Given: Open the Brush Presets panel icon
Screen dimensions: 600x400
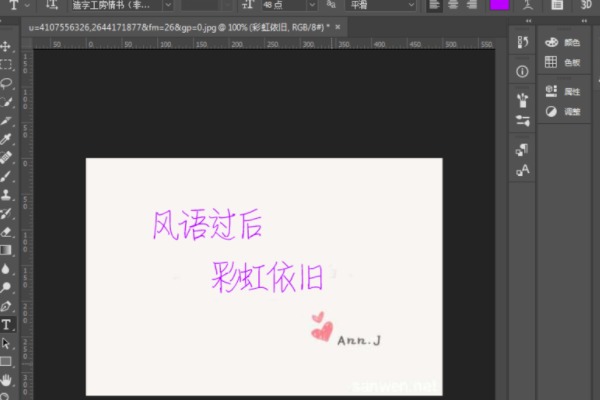Looking at the screenshot, I should tap(522, 100).
